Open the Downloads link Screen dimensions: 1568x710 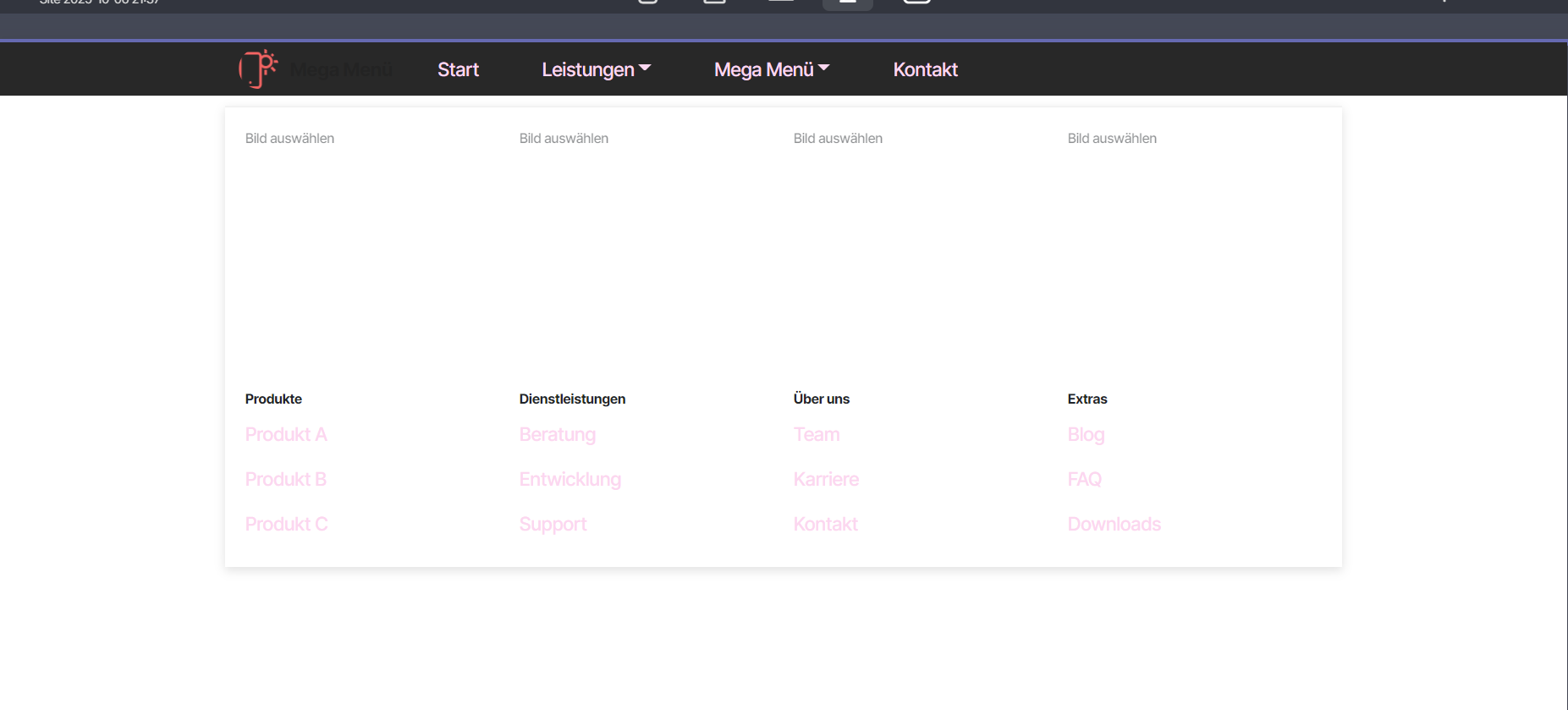click(x=1114, y=525)
